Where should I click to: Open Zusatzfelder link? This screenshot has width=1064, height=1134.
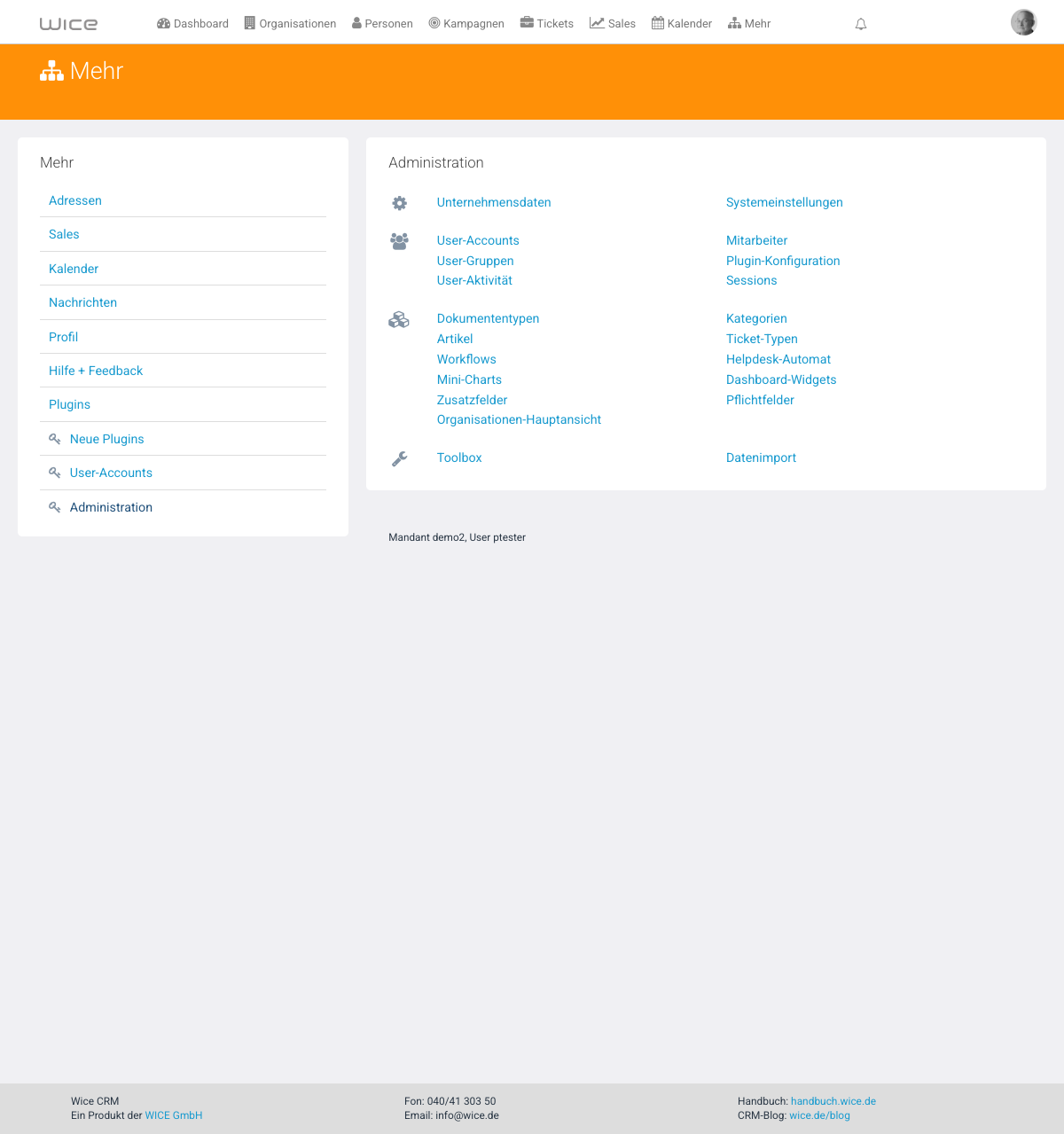pyautogui.click(x=473, y=400)
